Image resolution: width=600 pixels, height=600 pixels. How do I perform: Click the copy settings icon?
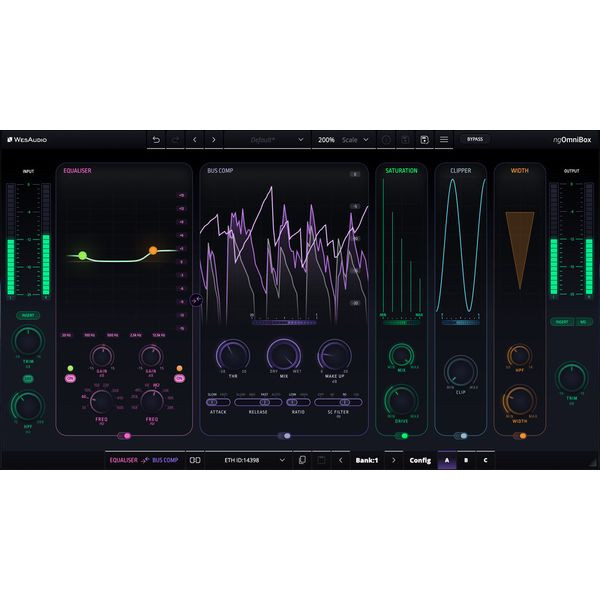tap(302, 460)
